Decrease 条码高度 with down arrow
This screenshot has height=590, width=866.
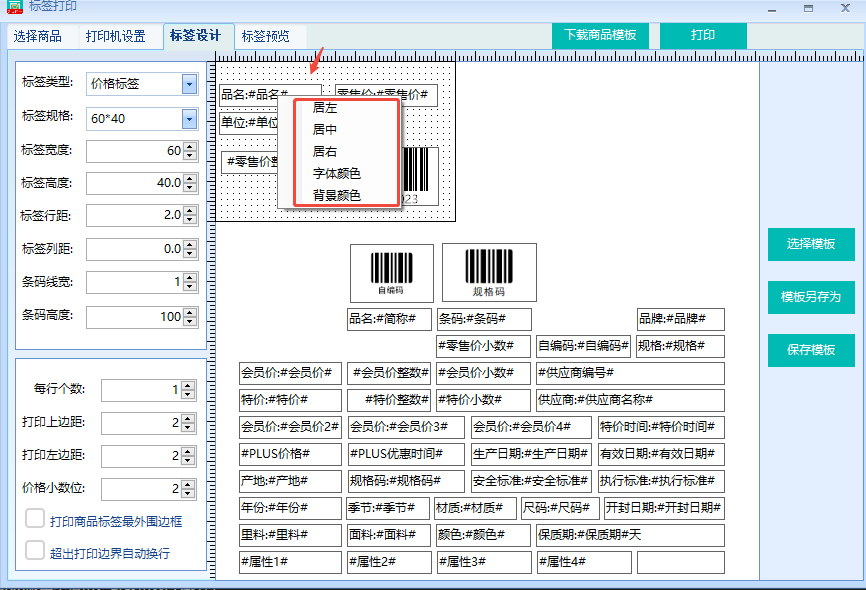point(190,321)
